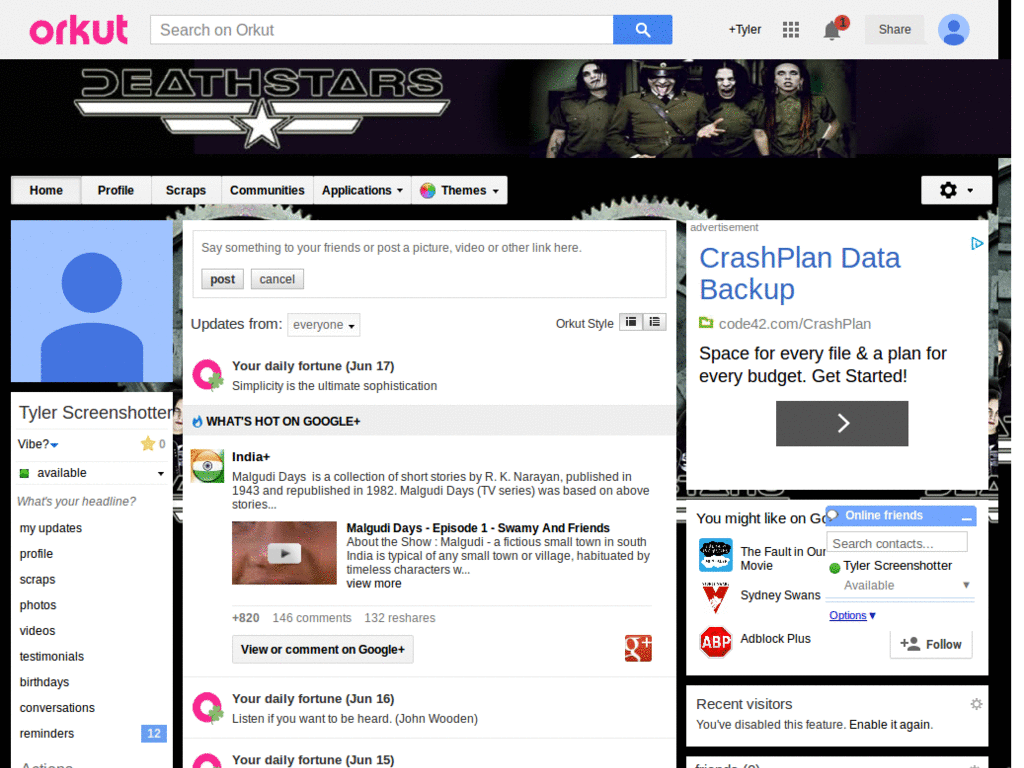The height and width of the screenshot is (768, 1024).
Task: Click the Share button
Action: click(895, 29)
